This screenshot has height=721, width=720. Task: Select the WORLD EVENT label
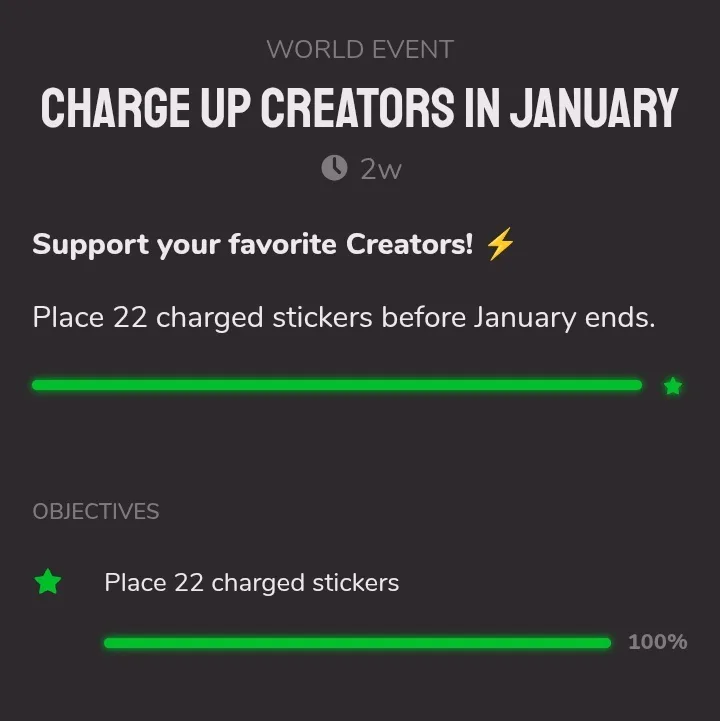(360, 49)
